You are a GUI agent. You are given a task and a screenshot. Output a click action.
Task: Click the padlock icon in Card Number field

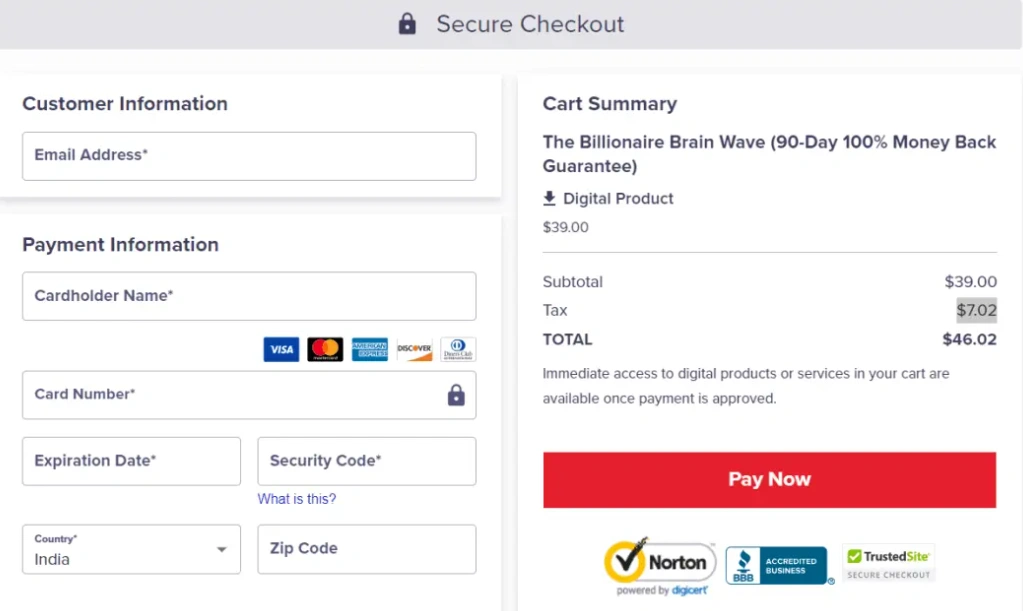456,395
